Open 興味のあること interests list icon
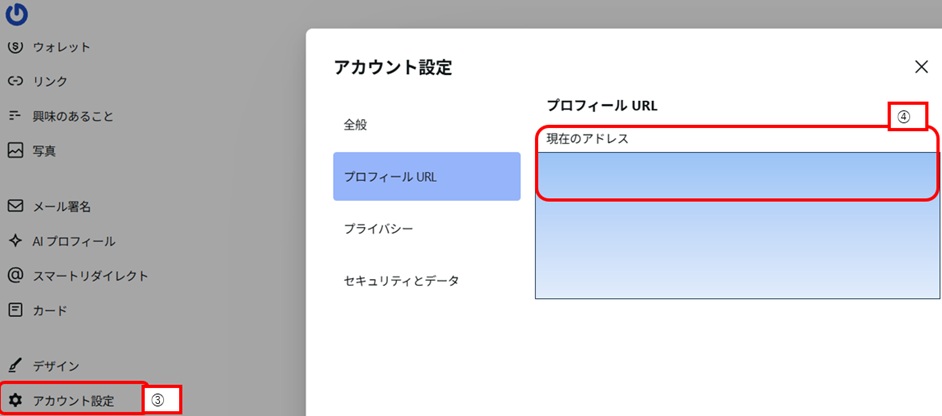Screen dimensions: 942x416 coord(15,116)
